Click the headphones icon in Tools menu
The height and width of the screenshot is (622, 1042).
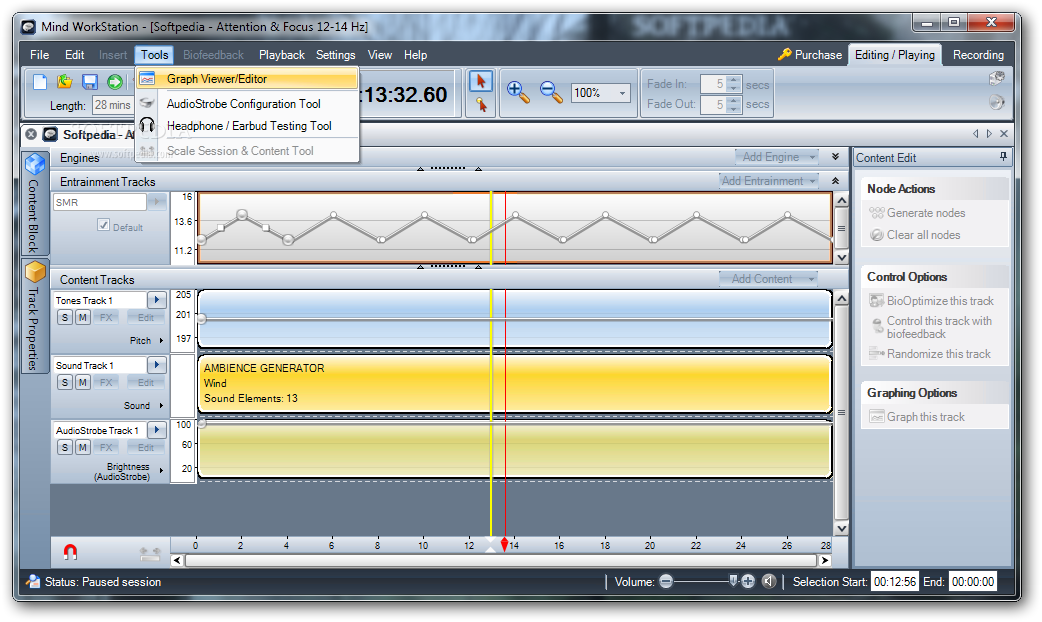tap(147, 125)
